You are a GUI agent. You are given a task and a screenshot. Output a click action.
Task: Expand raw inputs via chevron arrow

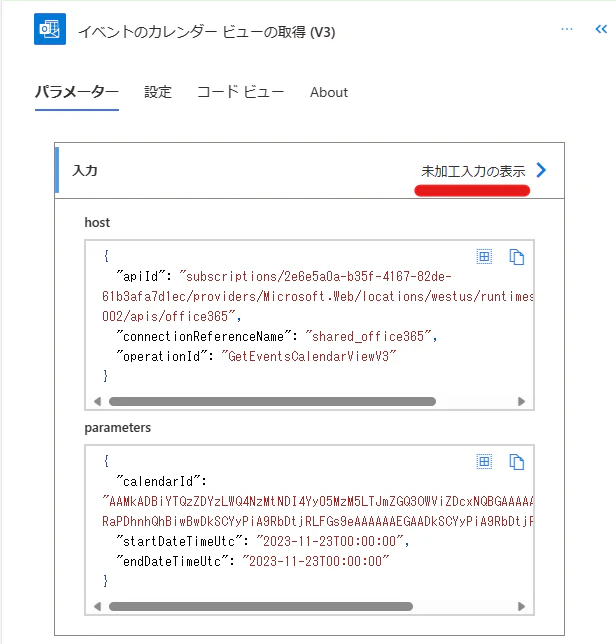point(541,170)
